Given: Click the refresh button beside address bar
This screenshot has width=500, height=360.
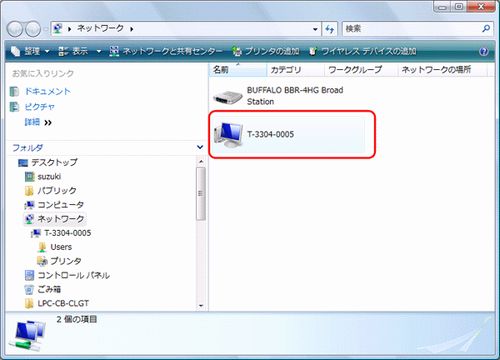Looking at the screenshot, I should point(330,29).
